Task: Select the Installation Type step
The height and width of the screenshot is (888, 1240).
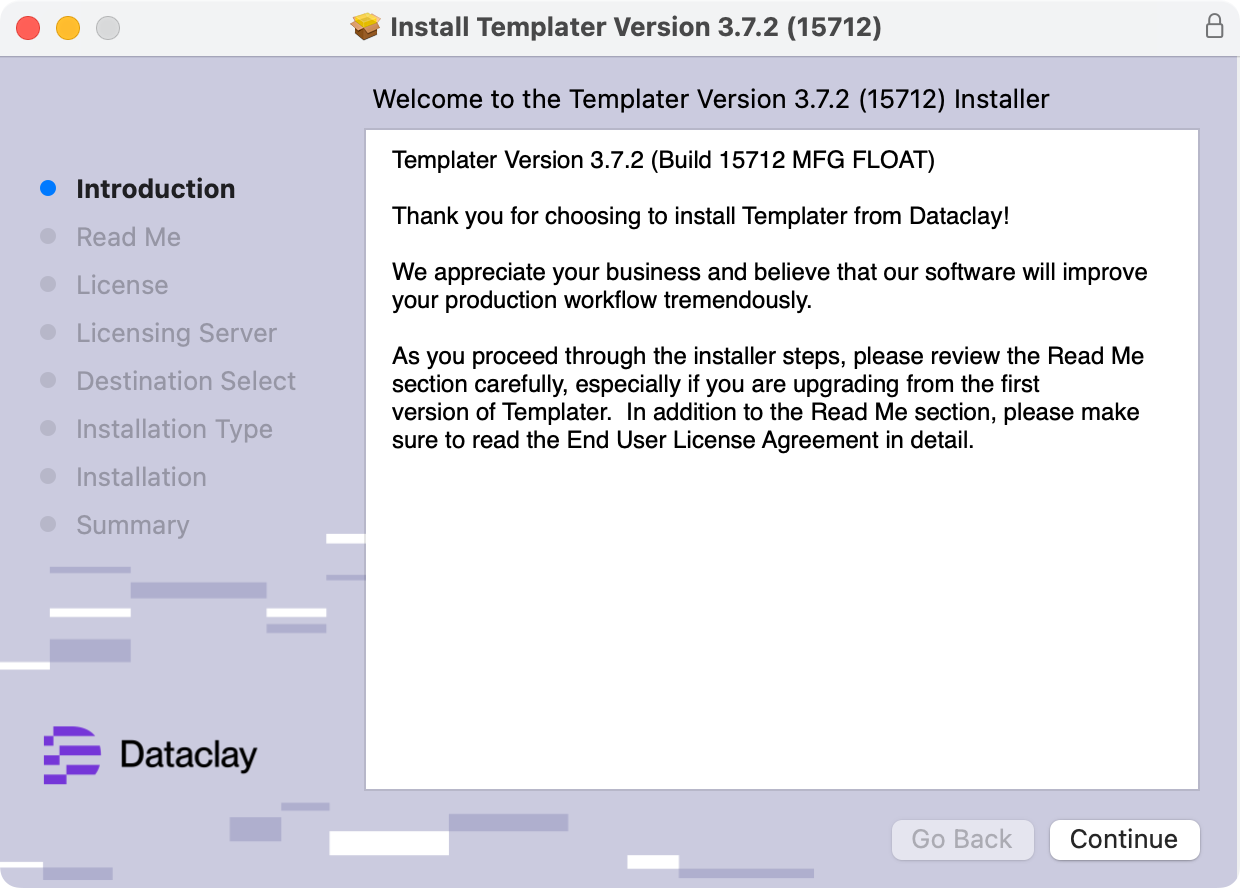Action: (x=174, y=429)
